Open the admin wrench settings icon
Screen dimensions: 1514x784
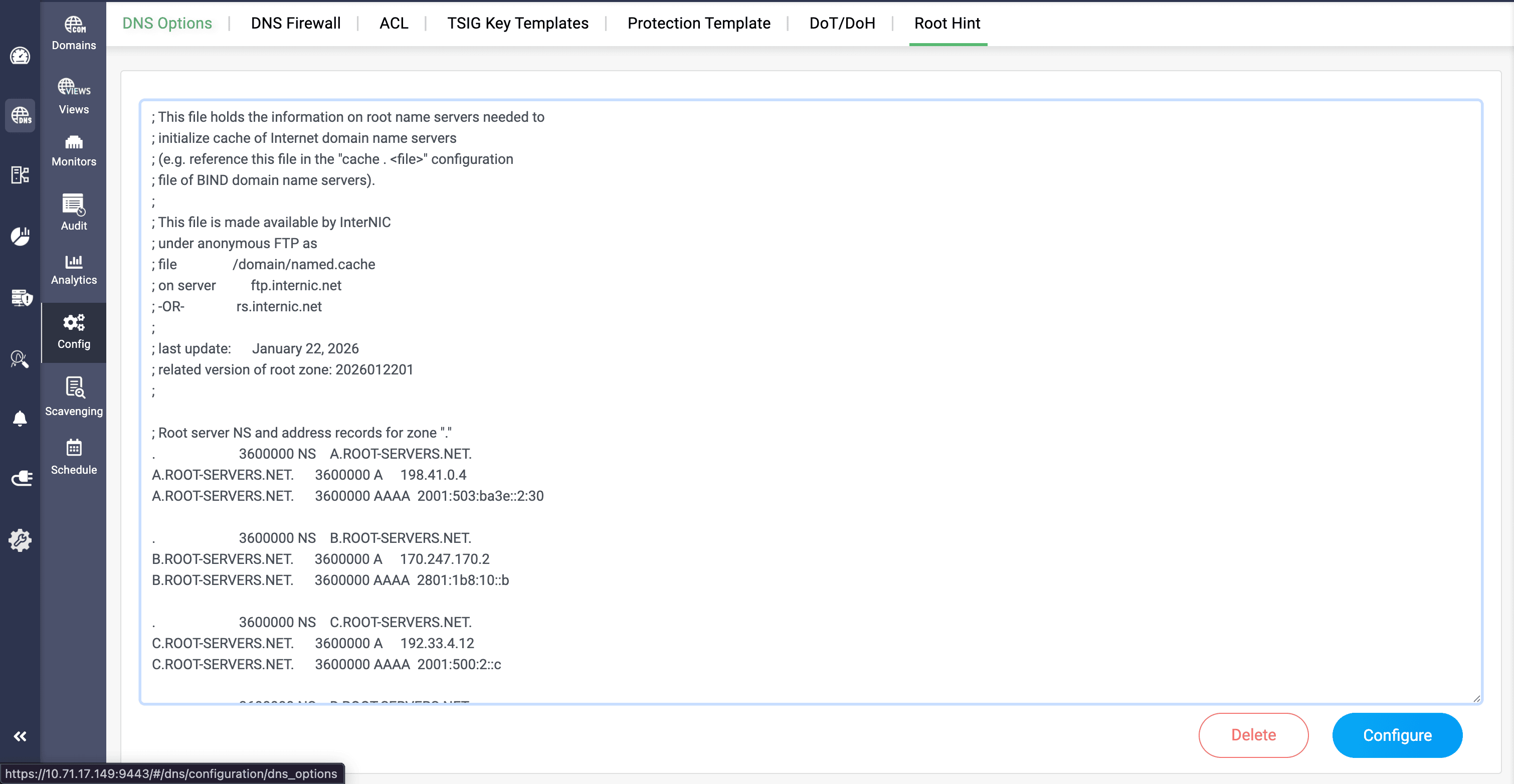coord(20,540)
